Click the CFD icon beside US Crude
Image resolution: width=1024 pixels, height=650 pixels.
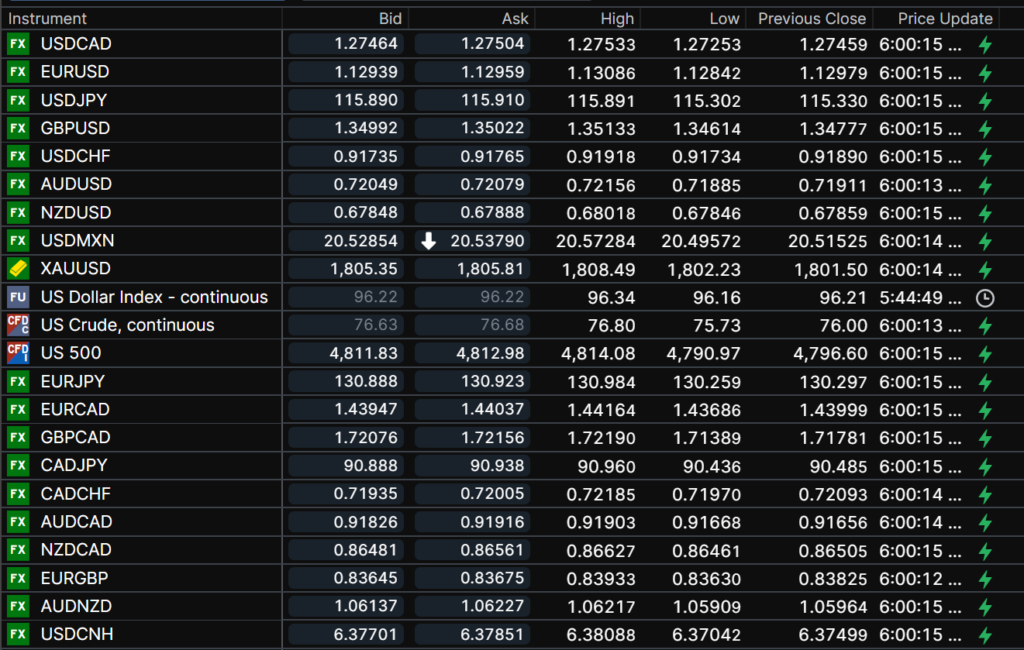18,325
